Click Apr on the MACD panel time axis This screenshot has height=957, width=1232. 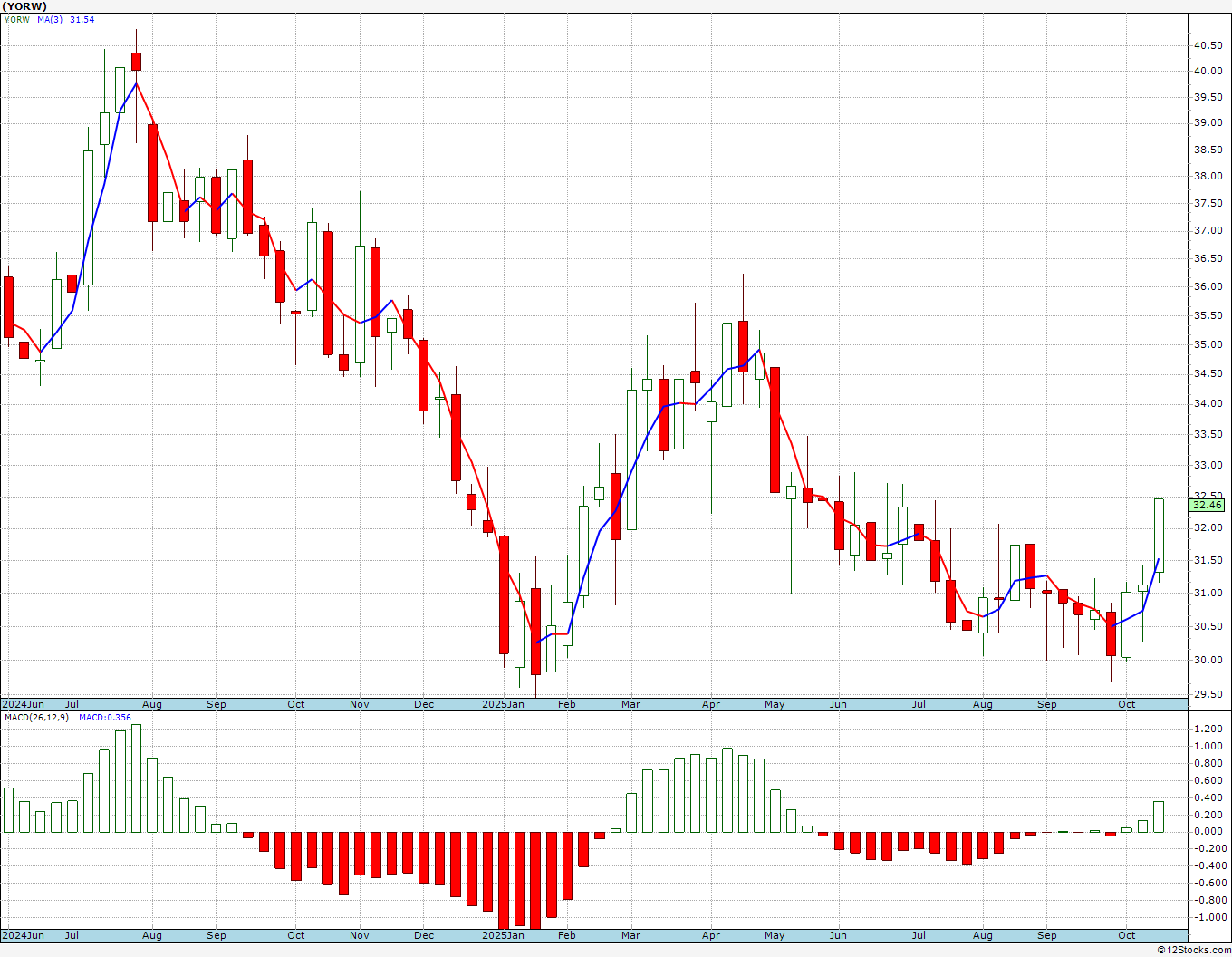pyautogui.click(x=711, y=936)
